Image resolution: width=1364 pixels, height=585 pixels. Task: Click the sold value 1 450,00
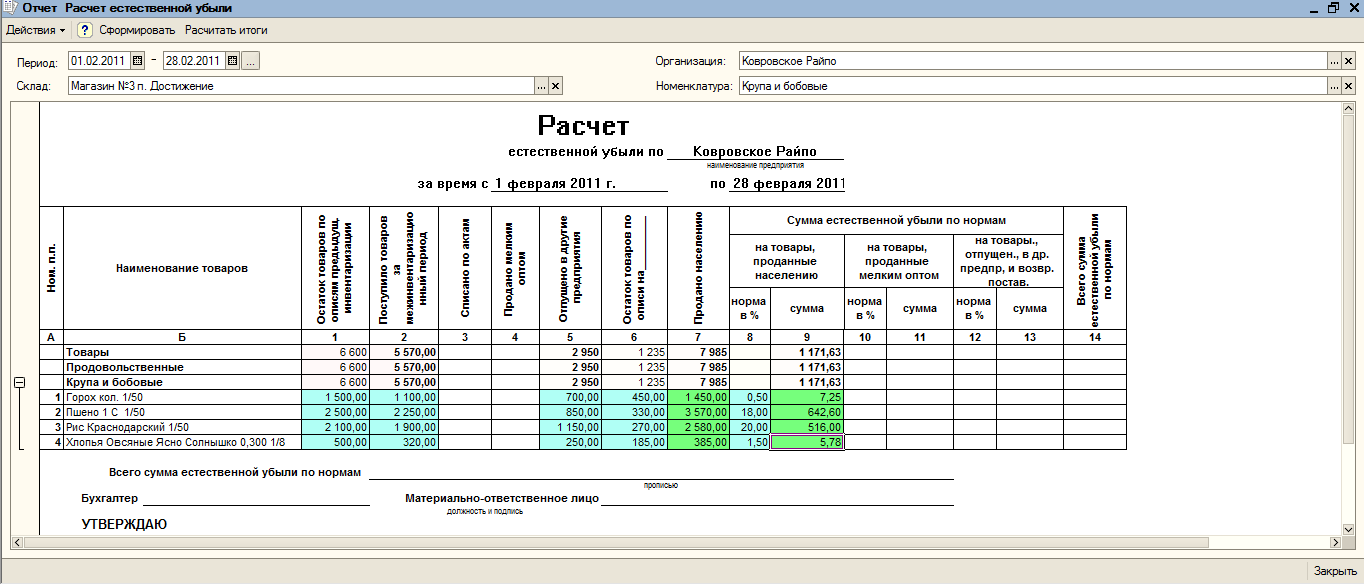(698, 398)
